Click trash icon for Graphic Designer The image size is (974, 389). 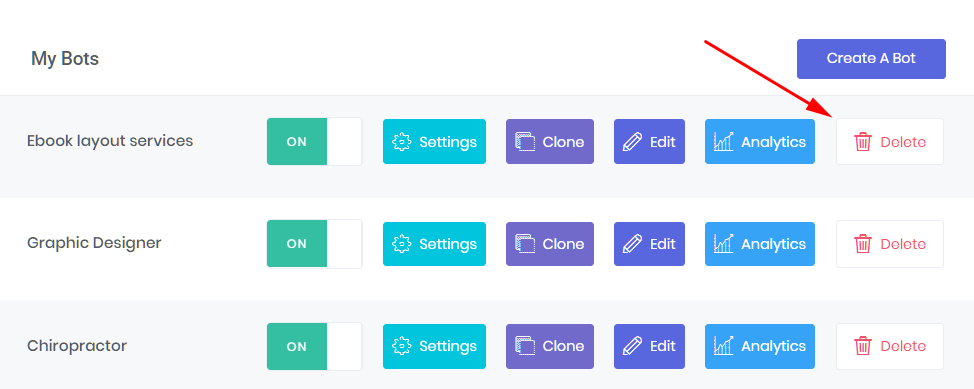[863, 244]
